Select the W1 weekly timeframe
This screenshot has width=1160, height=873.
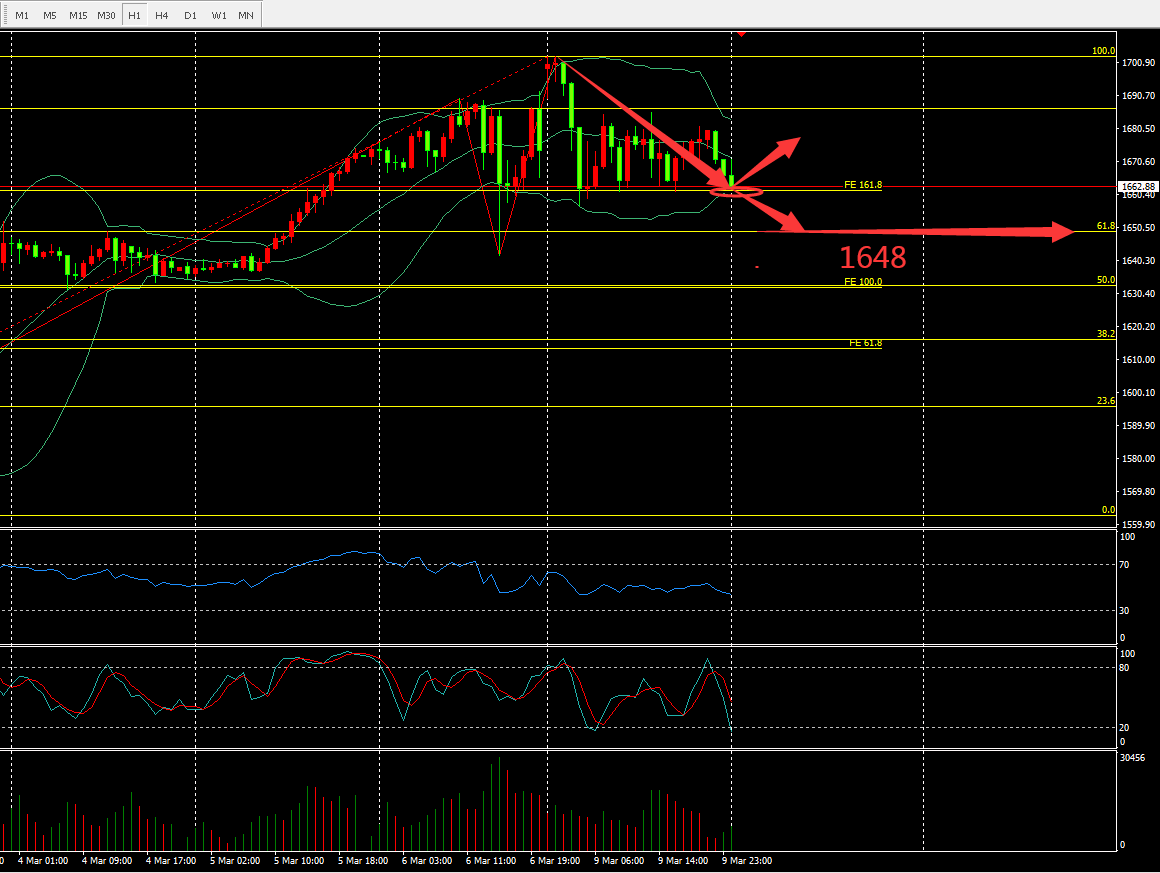[x=219, y=15]
